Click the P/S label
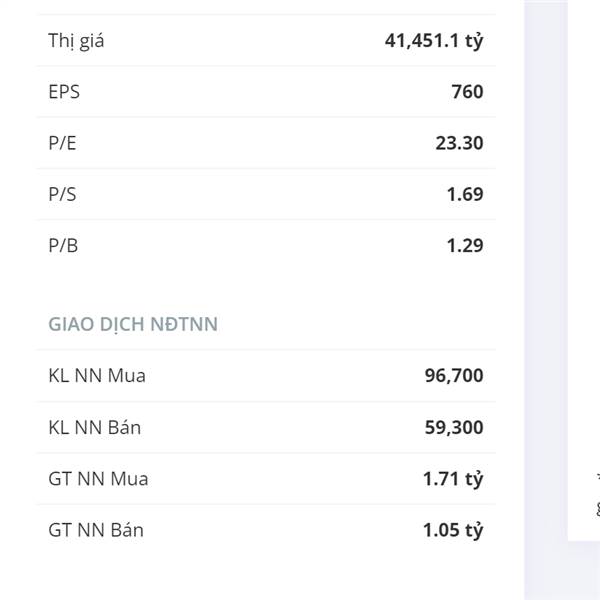The image size is (600, 600). tap(62, 194)
